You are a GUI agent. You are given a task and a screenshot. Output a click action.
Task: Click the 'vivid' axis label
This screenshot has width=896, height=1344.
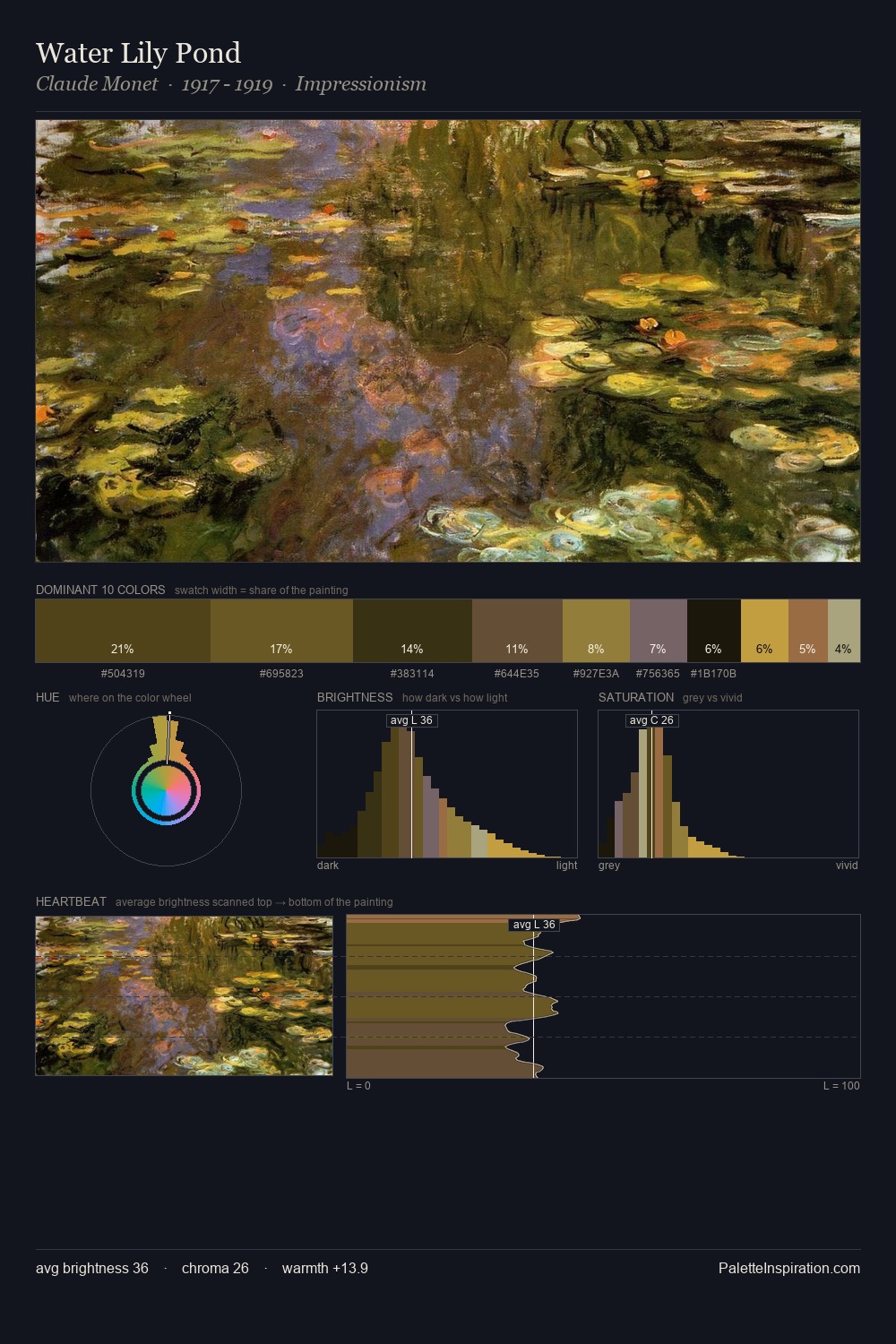[x=847, y=866]
